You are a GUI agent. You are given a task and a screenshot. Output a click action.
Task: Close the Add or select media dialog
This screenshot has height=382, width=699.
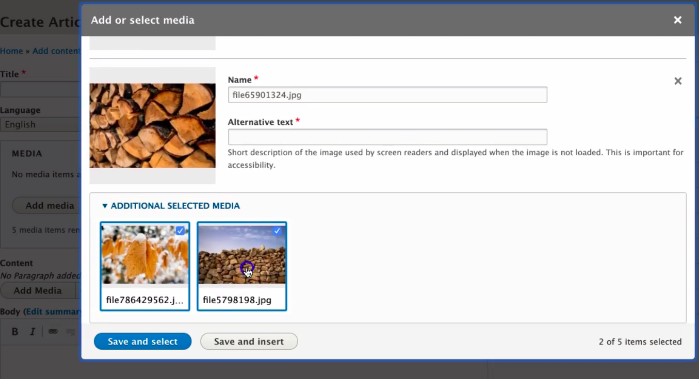pyautogui.click(x=678, y=20)
